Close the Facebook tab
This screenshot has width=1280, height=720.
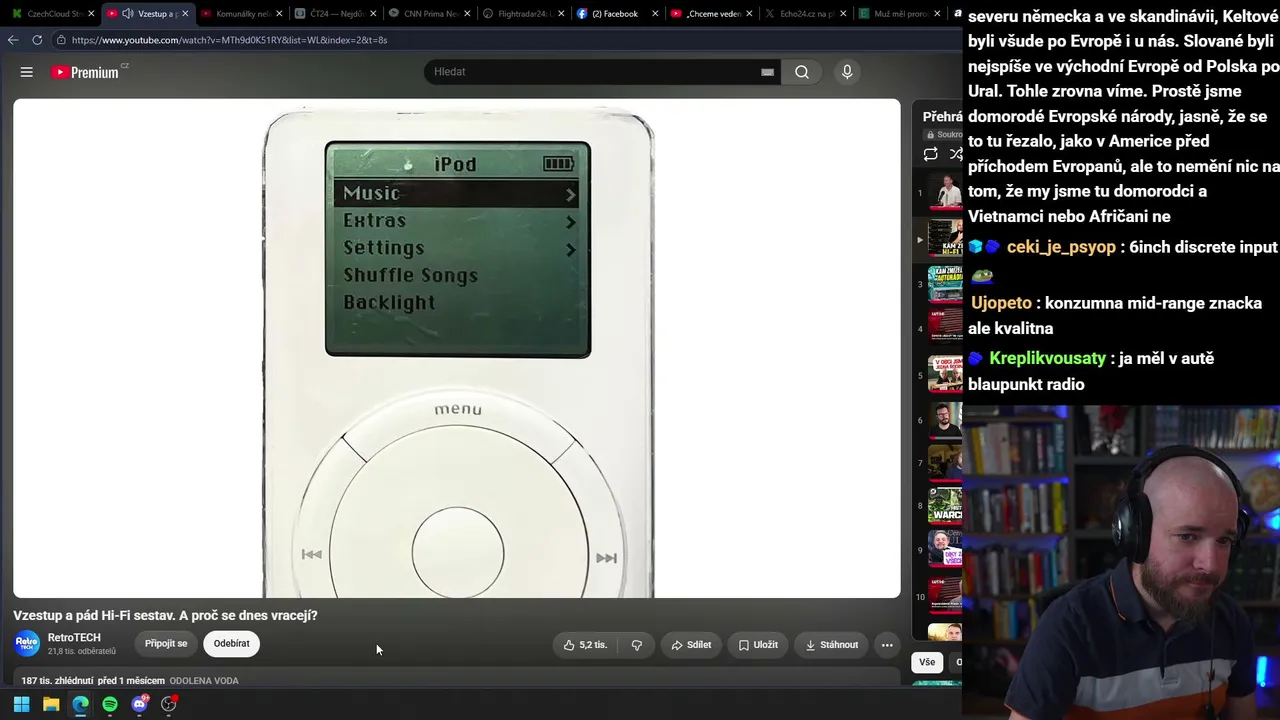click(x=655, y=14)
